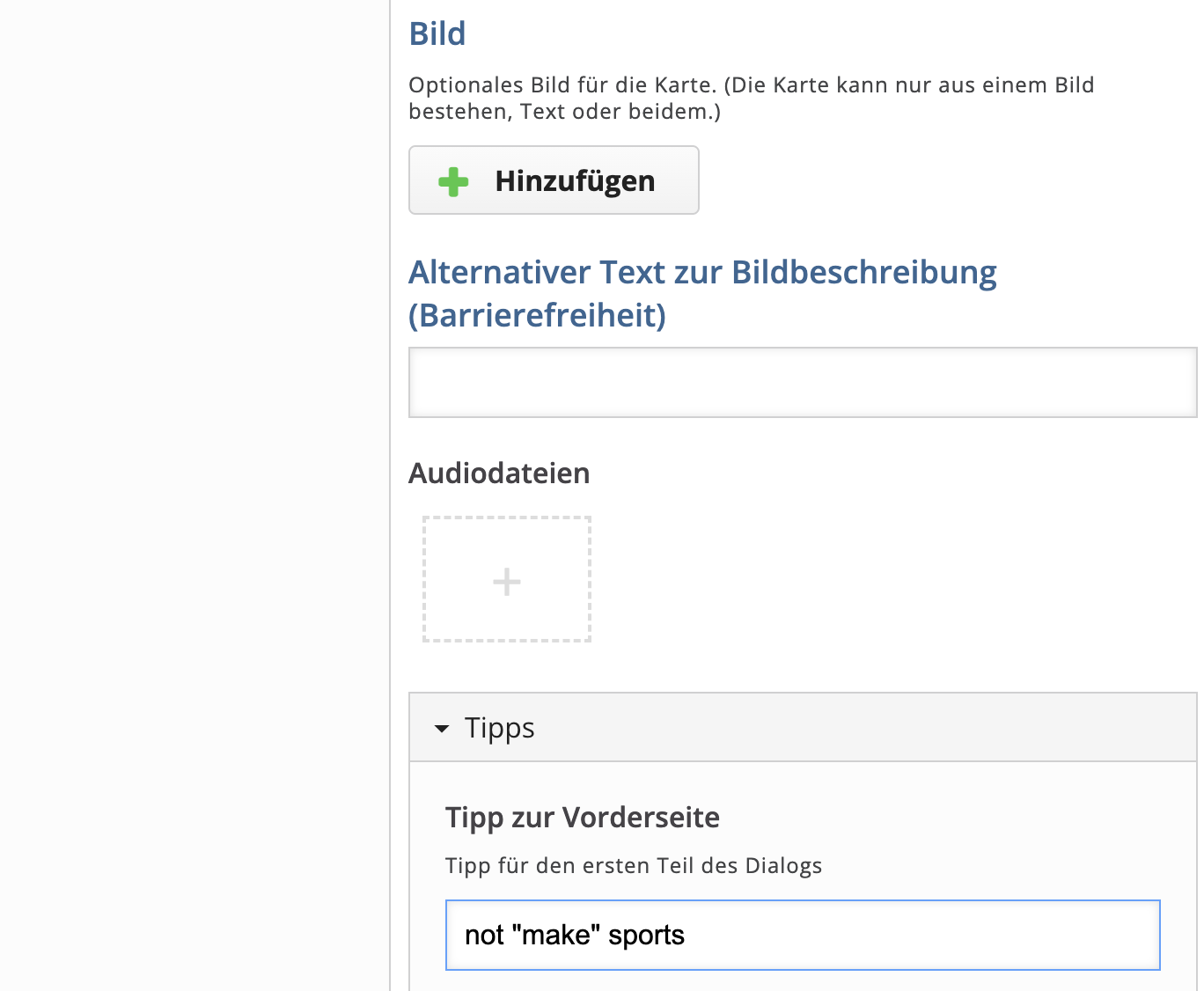Screen dimensions: 1204x991
Task: Click the Tipps header label
Action: (499, 729)
